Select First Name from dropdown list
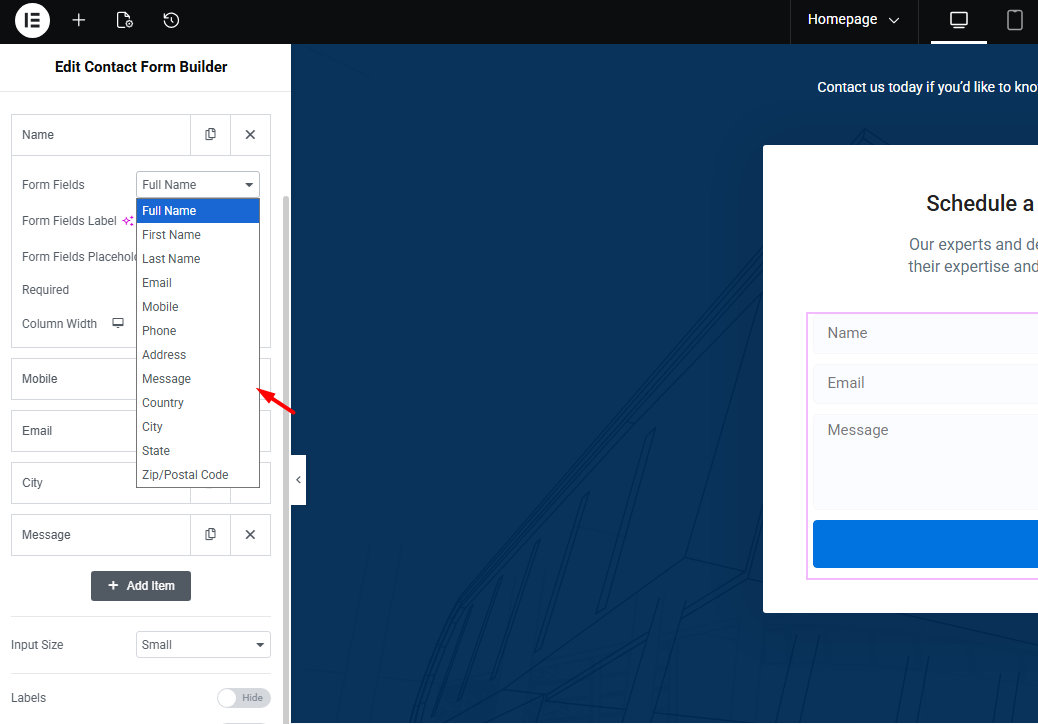 (171, 235)
